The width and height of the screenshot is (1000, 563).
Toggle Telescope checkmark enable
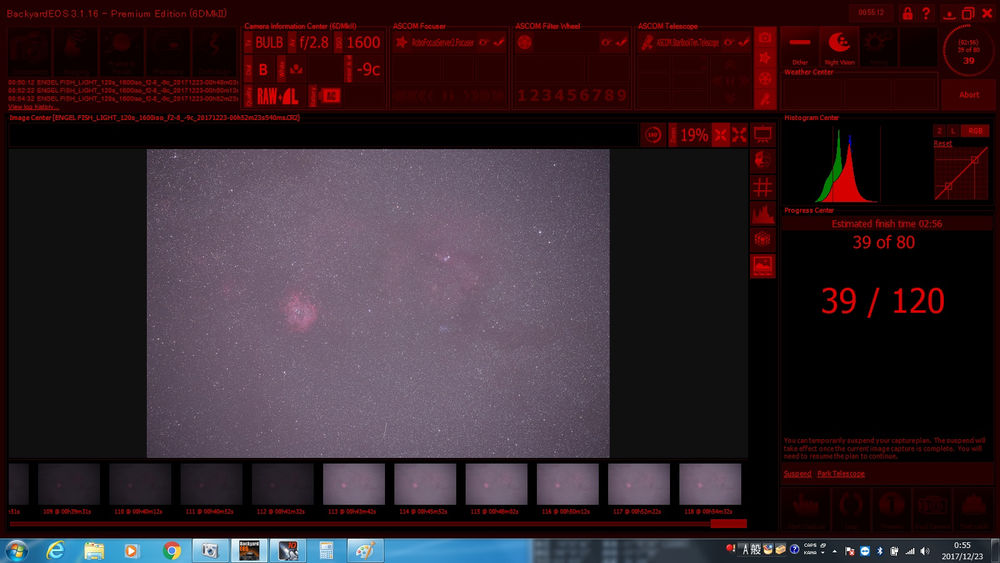tap(744, 43)
